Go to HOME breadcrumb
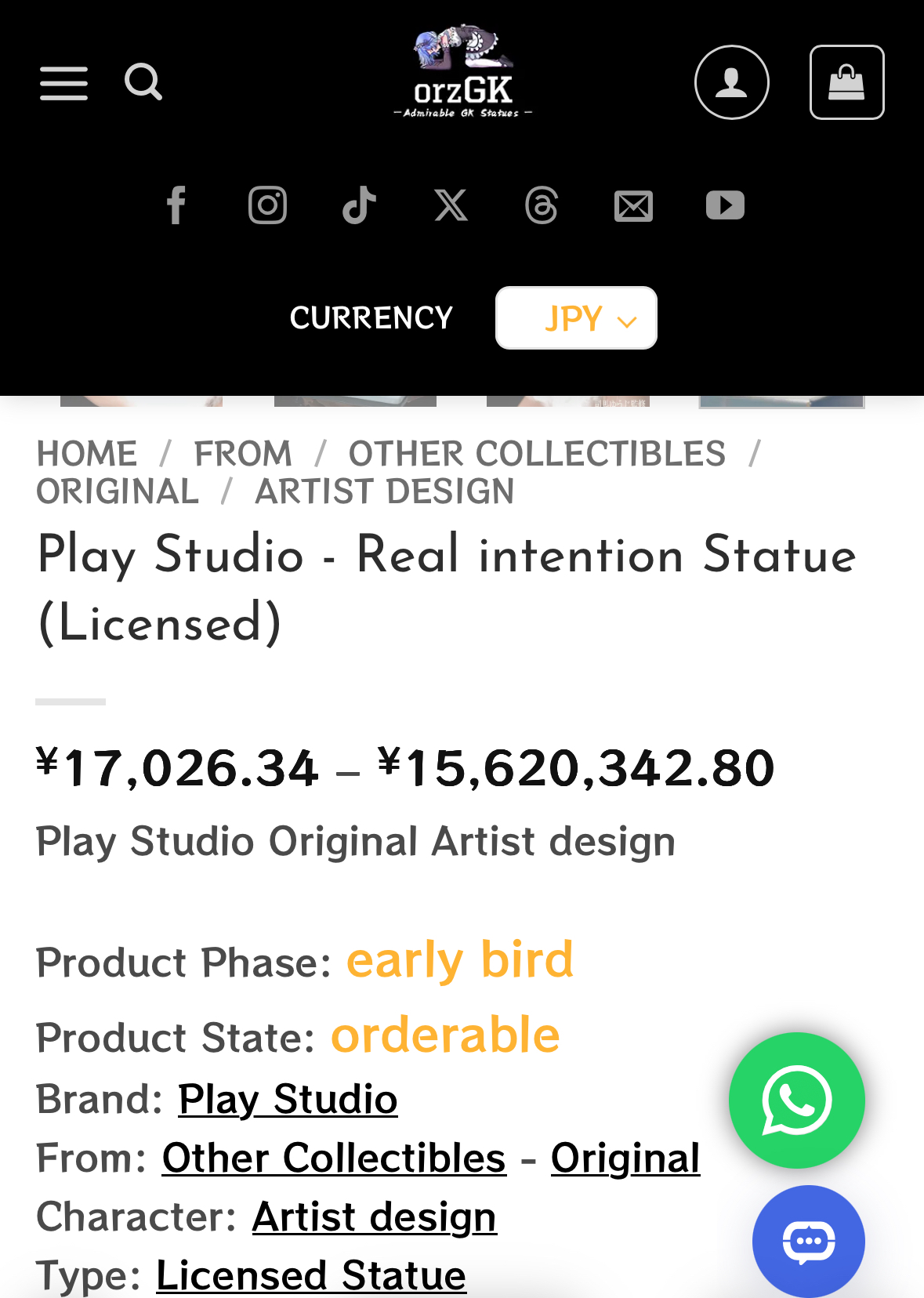The width and height of the screenshot is (924, 1298). 87,454
